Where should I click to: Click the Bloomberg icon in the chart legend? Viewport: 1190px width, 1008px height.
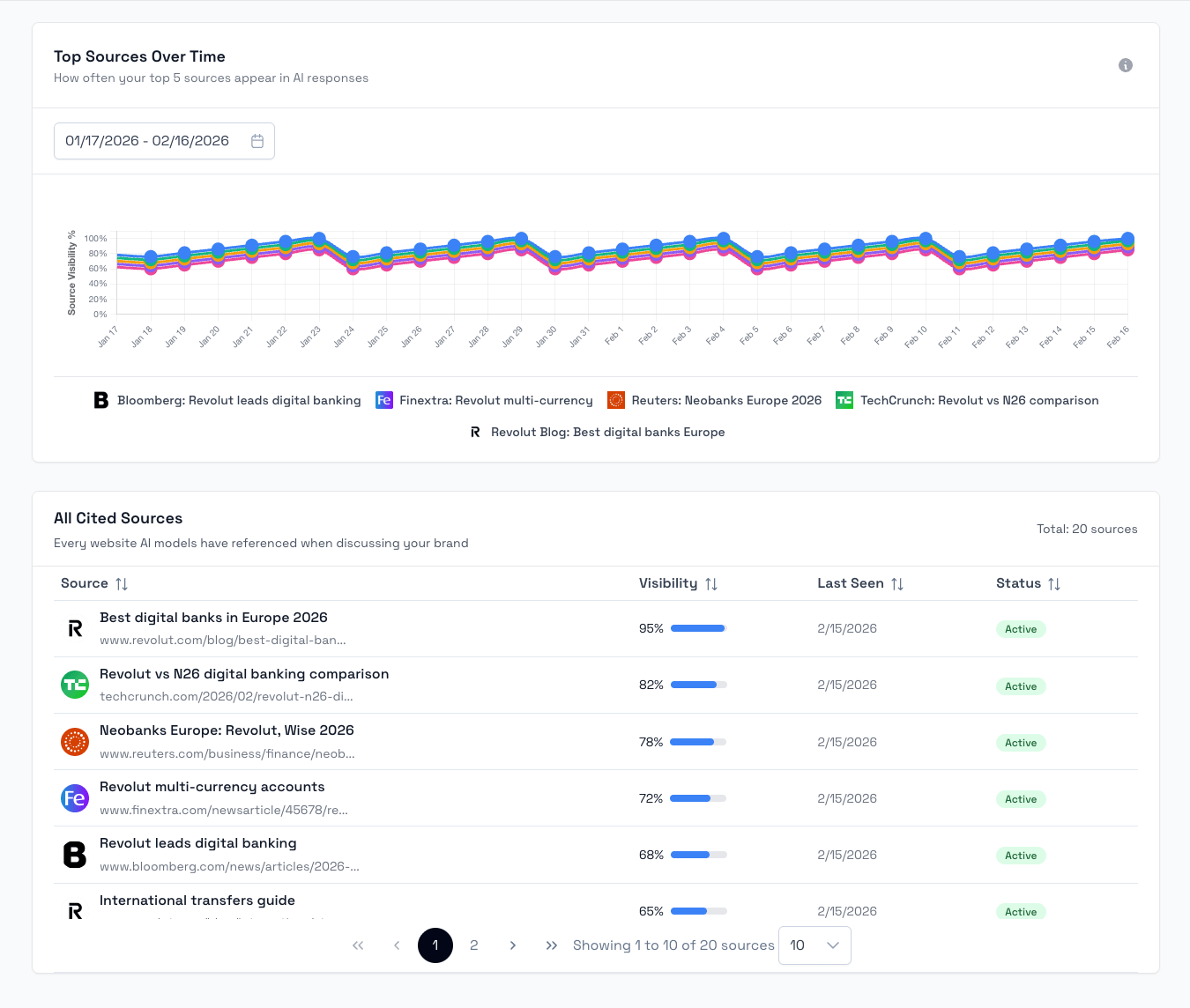pyautogui.click(x=100, y=400)
